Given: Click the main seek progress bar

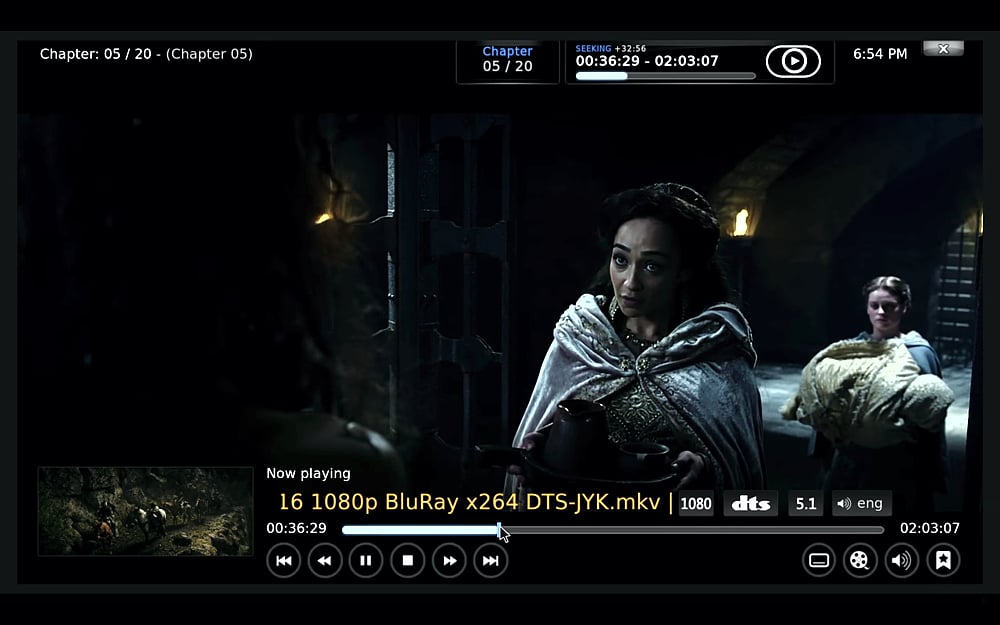Looking at the screenshot, I should [612, 529].
